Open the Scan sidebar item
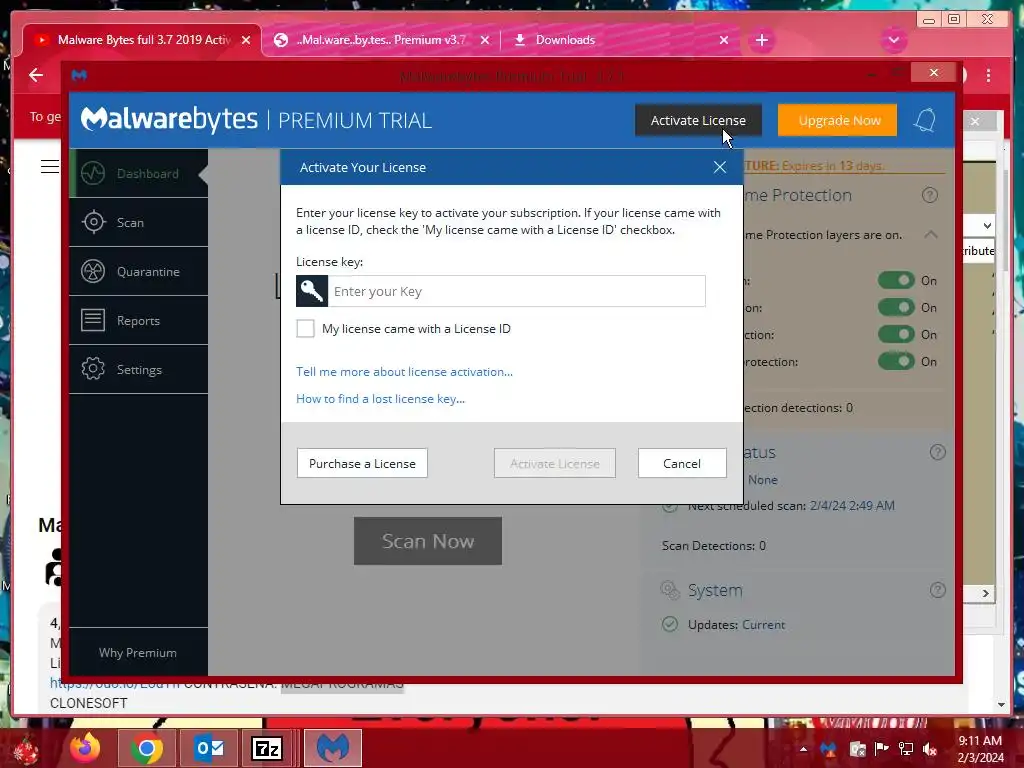This screenshot has width=1024, height=768. coord(138,223)
